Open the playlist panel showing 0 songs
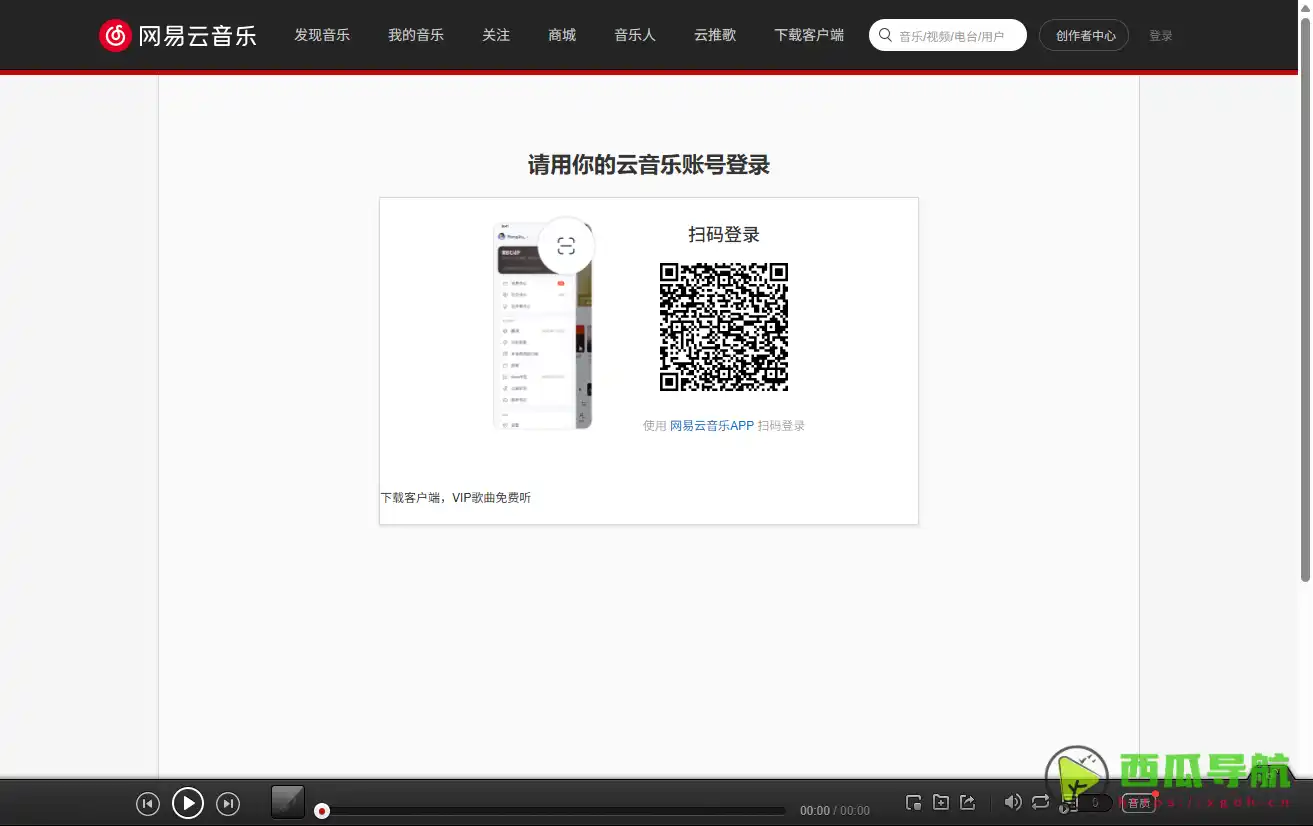This screenshot has height=826, width=1313. click(1093, 803)
